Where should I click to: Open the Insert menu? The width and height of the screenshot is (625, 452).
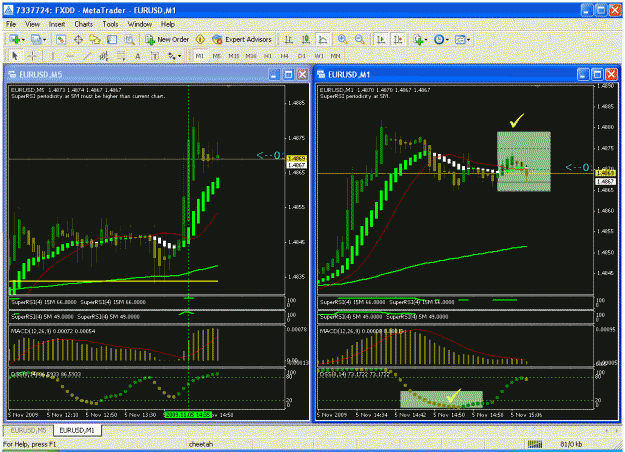pyautogui.click(x=57, y=24)
